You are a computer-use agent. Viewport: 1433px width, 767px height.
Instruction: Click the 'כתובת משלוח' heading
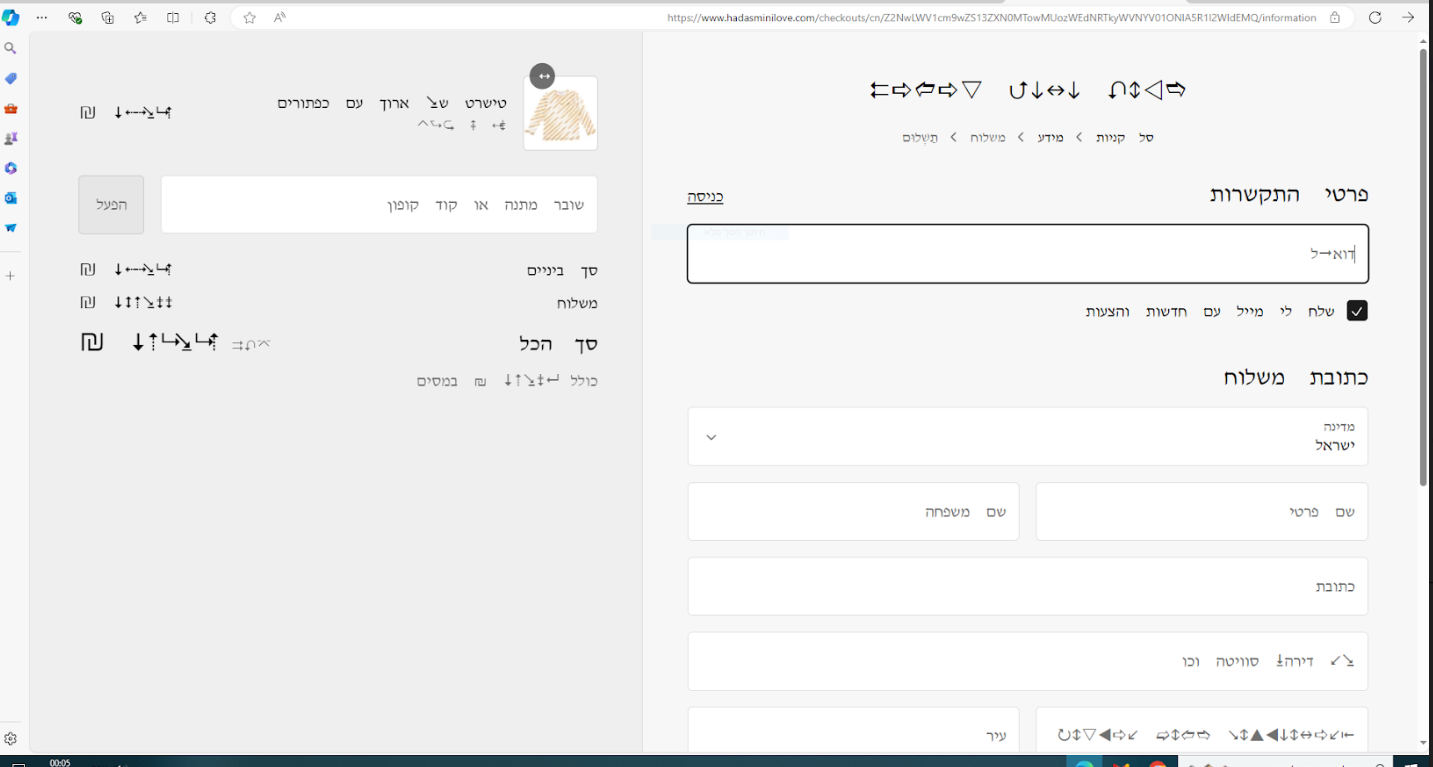pos(1296,378)
